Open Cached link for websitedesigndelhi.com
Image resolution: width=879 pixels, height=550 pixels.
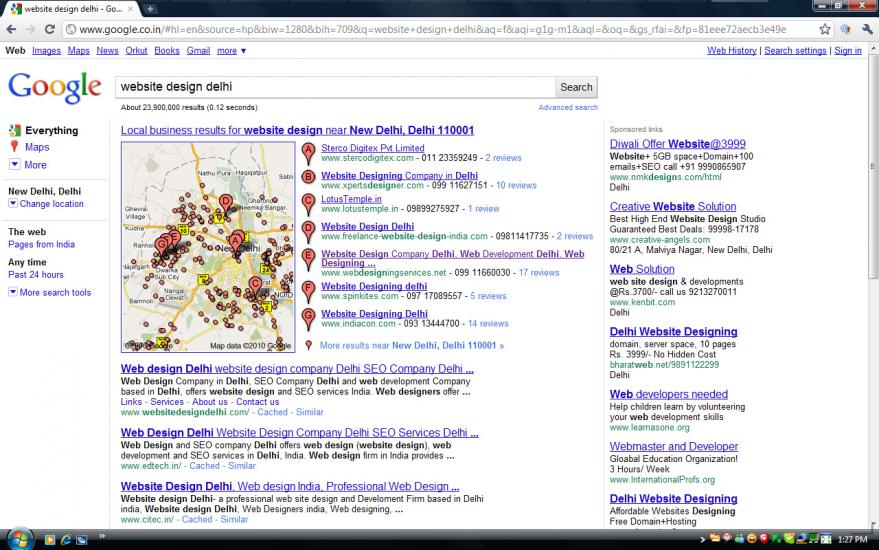point(272,412)
